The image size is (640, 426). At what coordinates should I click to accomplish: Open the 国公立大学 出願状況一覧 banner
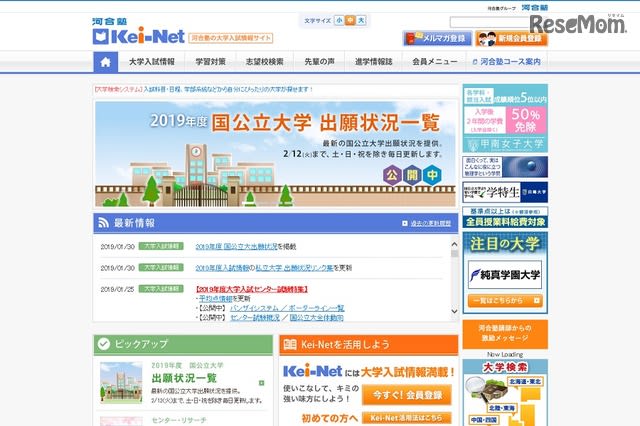(275, 154)
